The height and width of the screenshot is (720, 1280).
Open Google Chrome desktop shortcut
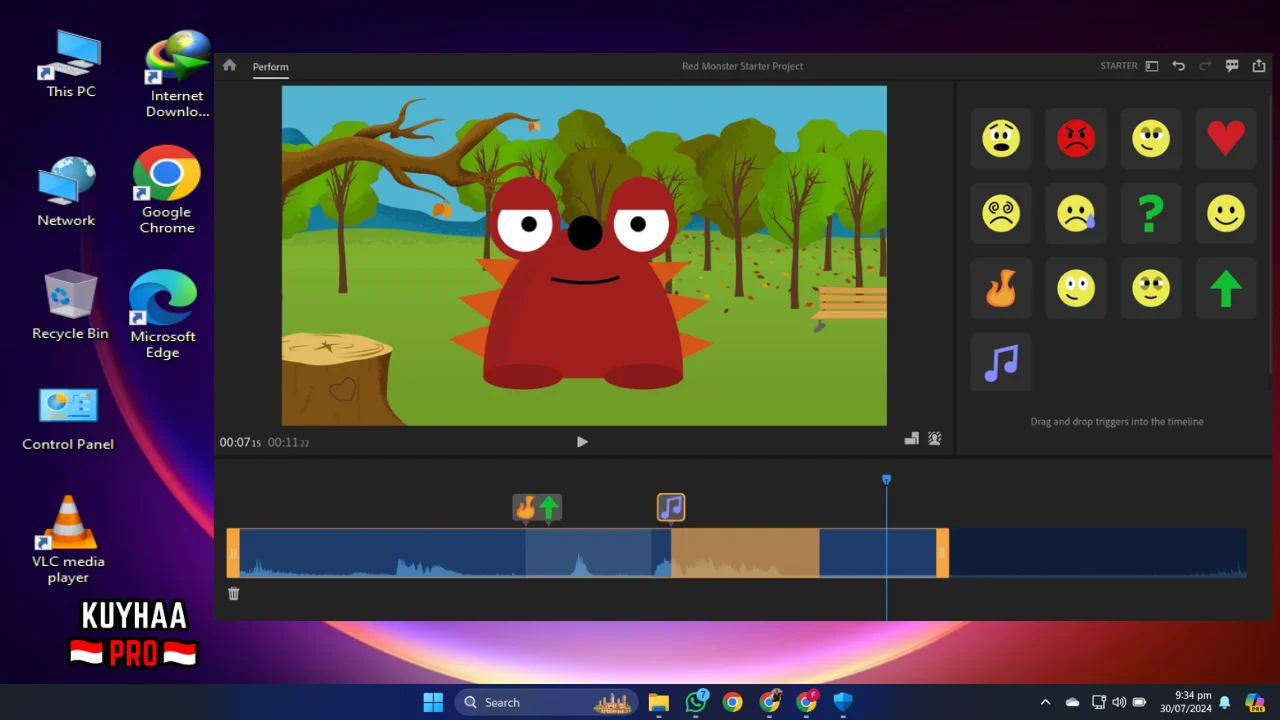click(167, 190)
